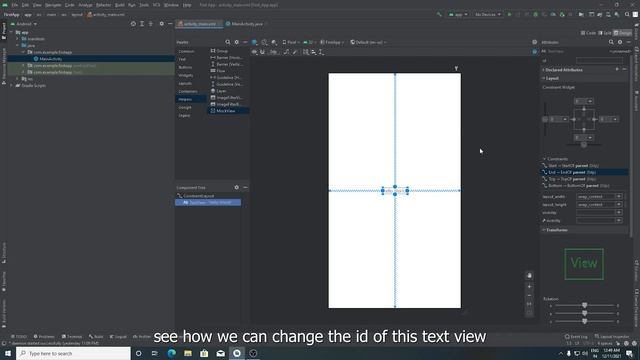
Task: Toggle view options eye icon in design toolbar
Action: pyautogui.click(x=254, y=52)
